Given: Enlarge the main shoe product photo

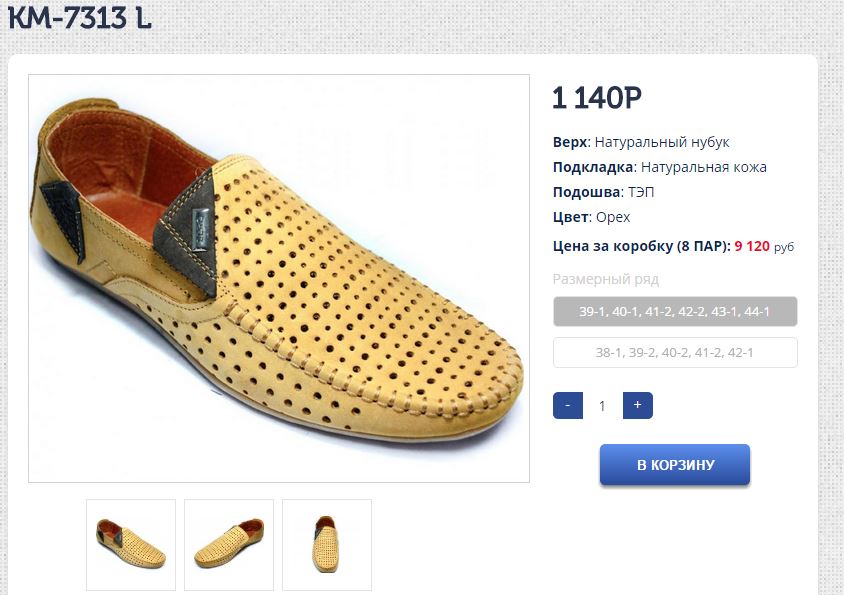Looking at the screenshot, I should (x=279, y=279).
